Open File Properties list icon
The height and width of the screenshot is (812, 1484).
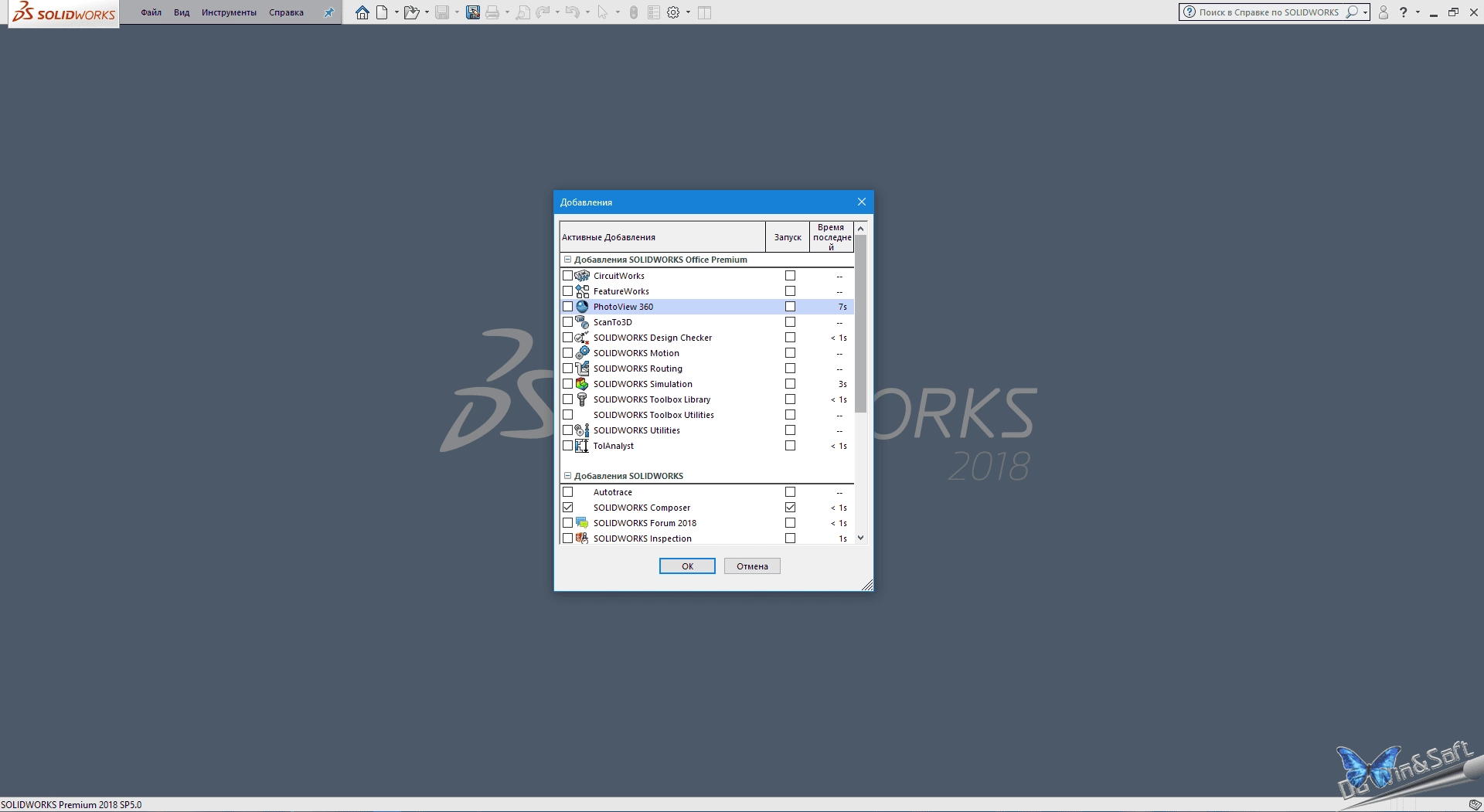[x=654, y=12]
